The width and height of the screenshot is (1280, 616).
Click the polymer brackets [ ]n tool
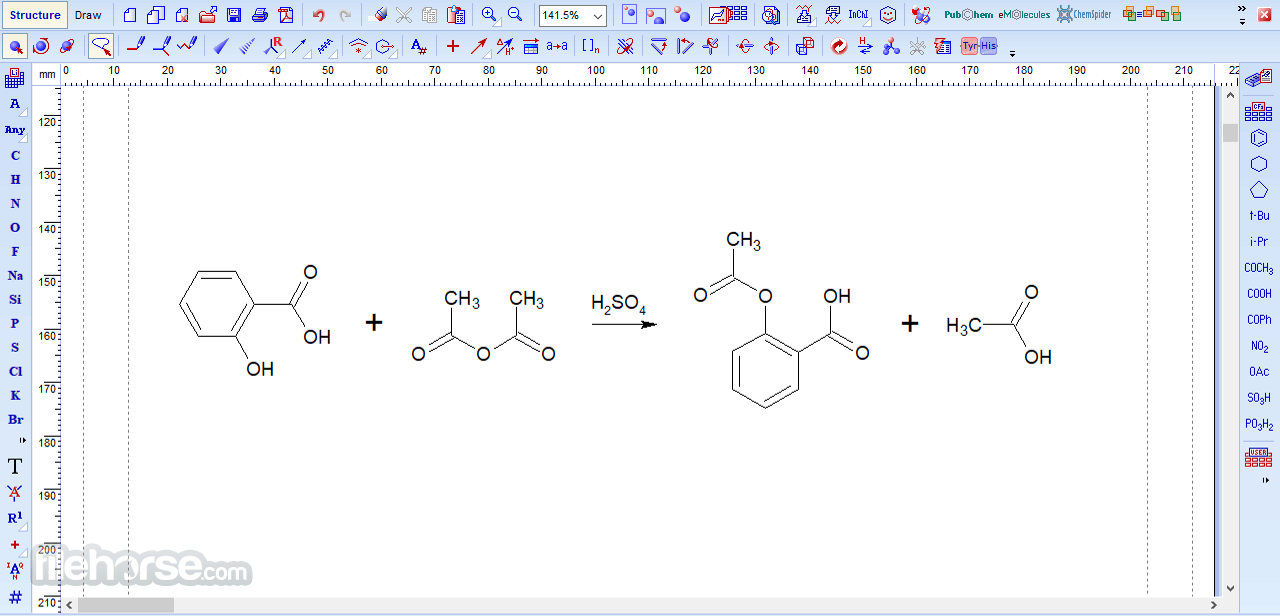591,46
